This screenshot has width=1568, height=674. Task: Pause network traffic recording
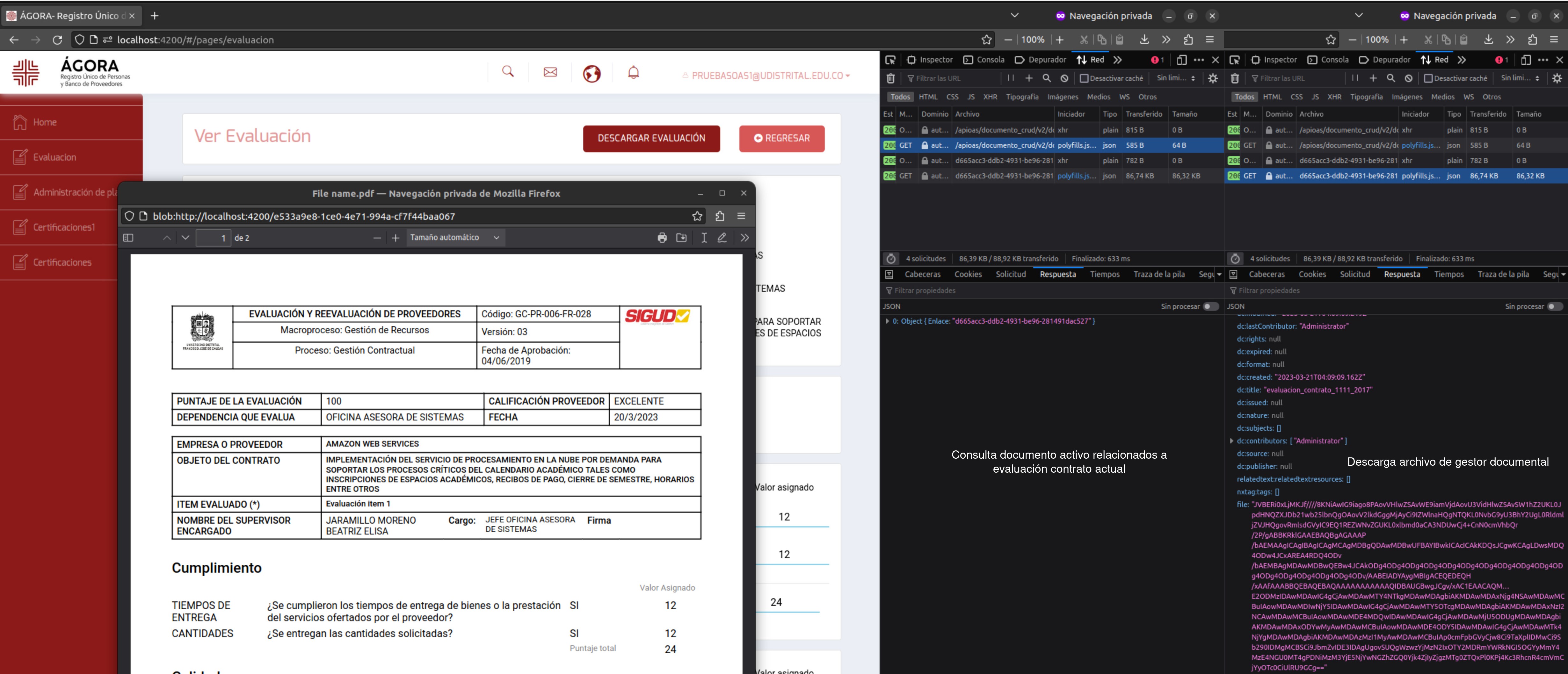tap(1010, 78)
